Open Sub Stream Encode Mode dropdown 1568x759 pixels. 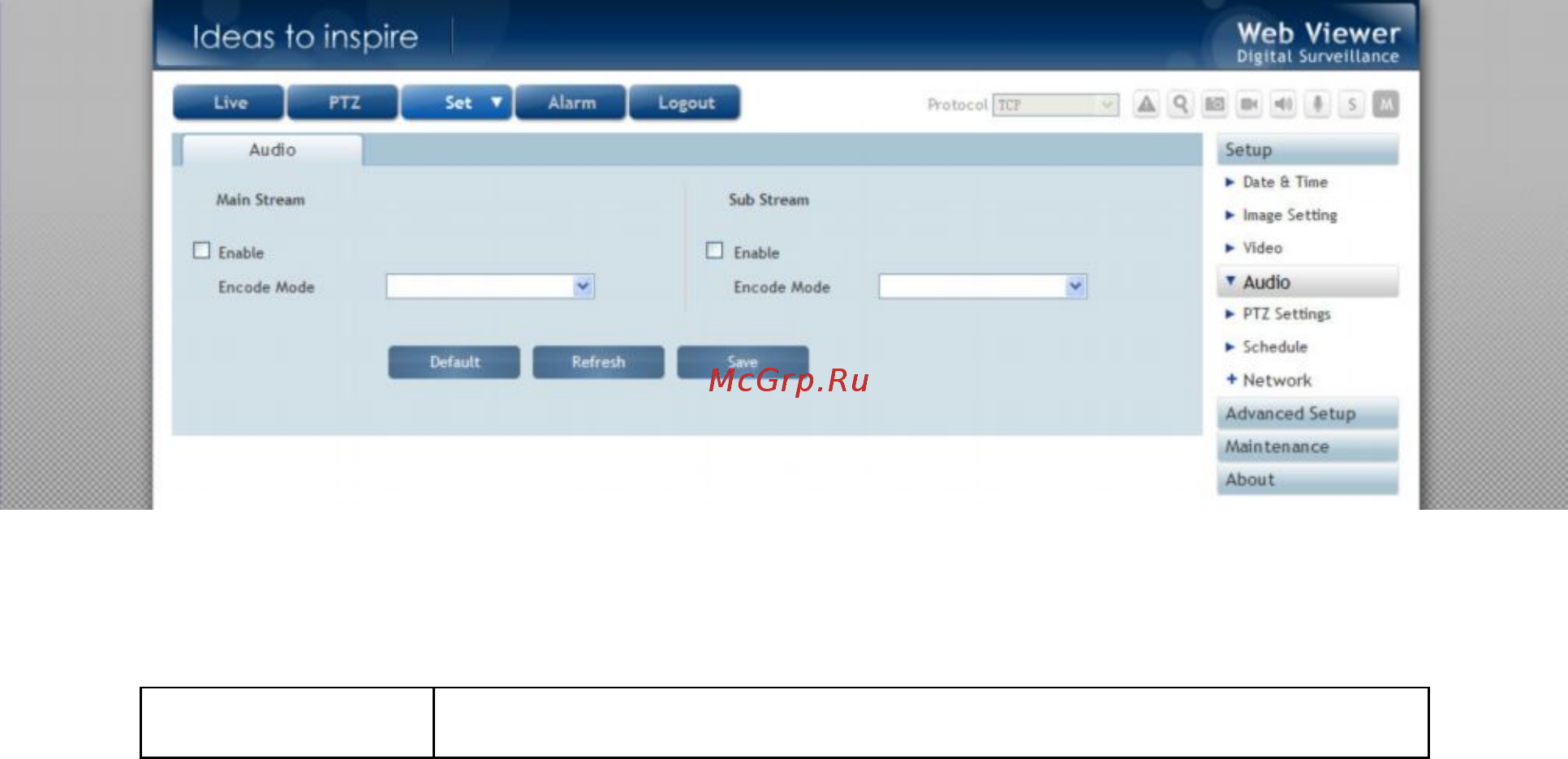coord(983,287)
